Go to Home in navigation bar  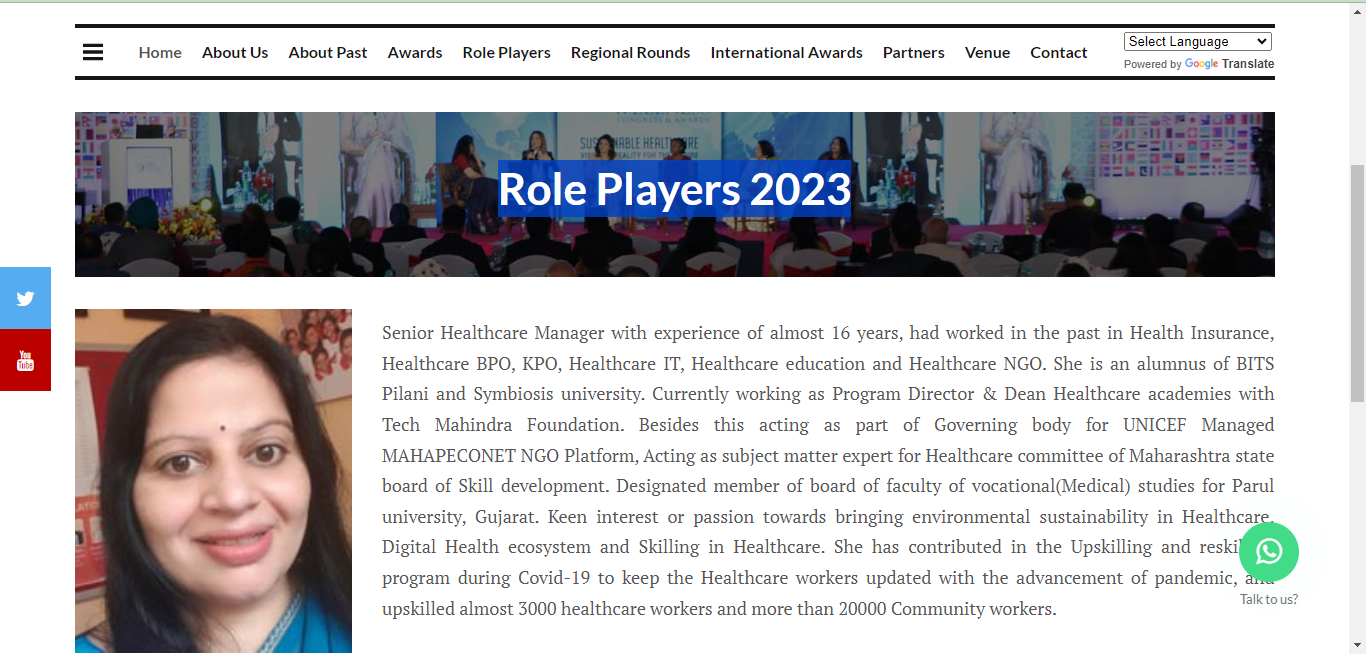(160, 52)
